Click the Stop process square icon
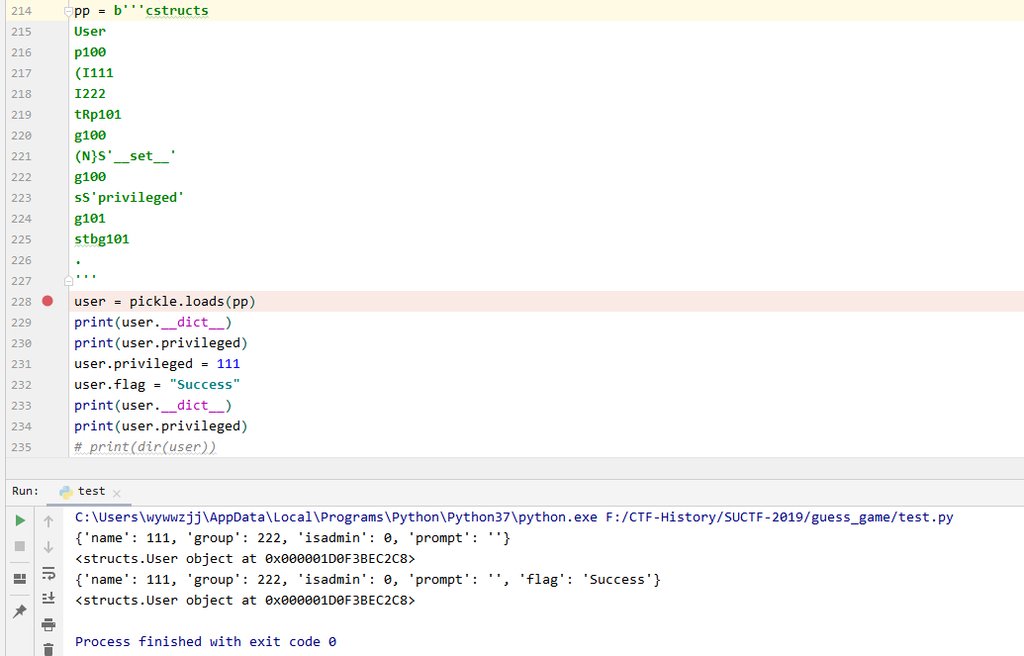 19,546
